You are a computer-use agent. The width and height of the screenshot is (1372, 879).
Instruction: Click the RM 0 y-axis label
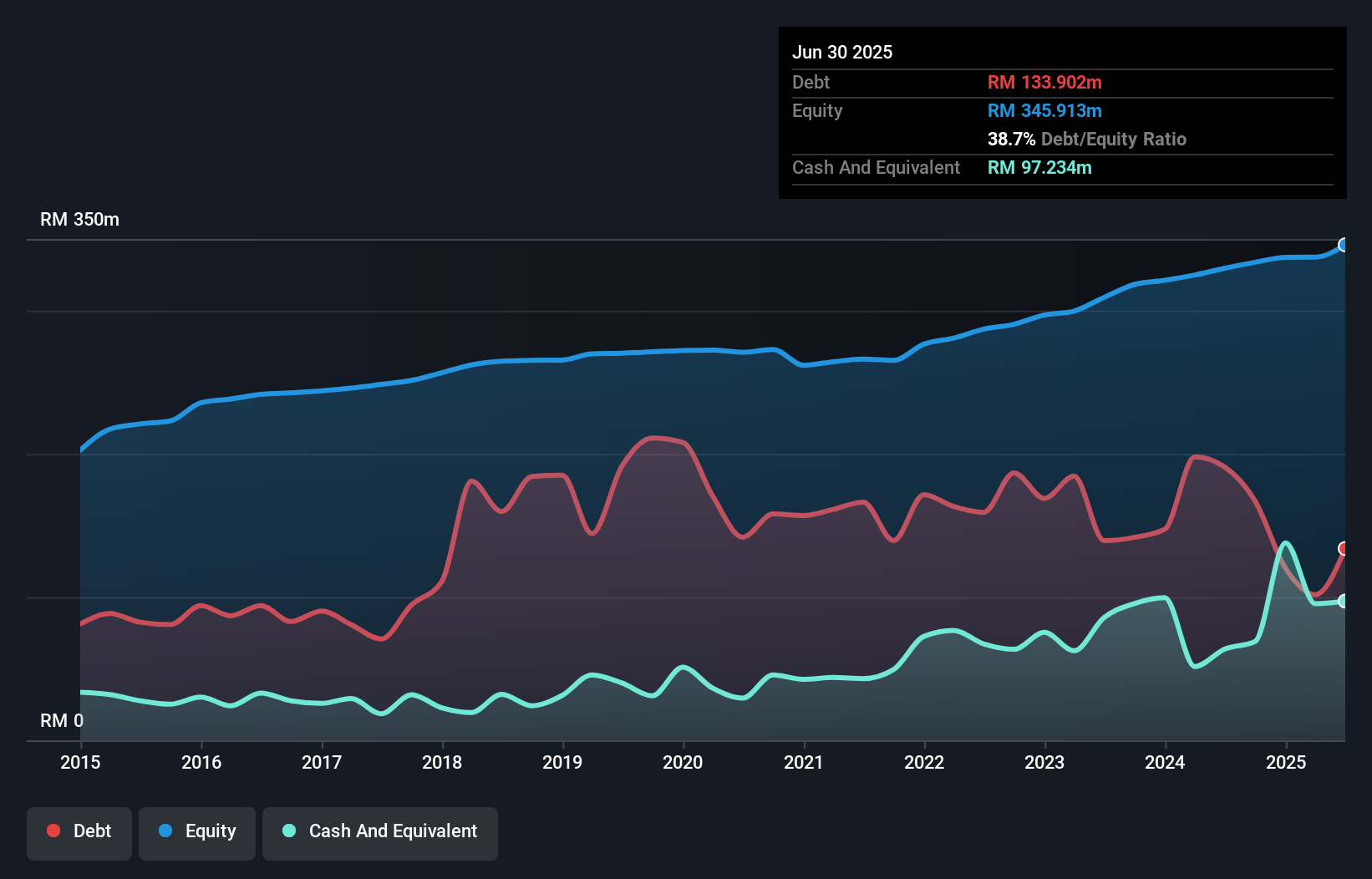(x=62, y=720)
